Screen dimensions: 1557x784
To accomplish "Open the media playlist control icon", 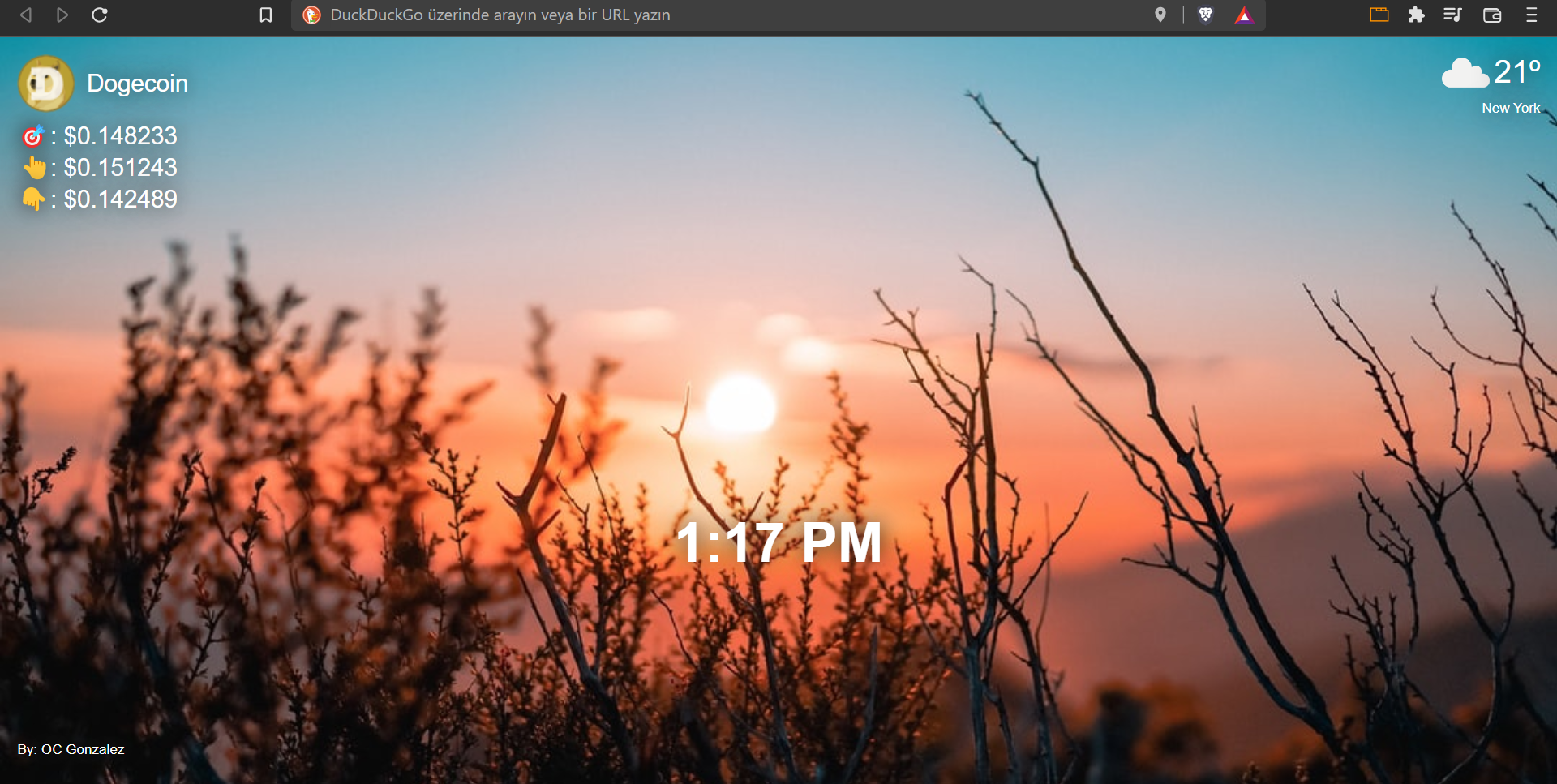I will [1452, 15].
